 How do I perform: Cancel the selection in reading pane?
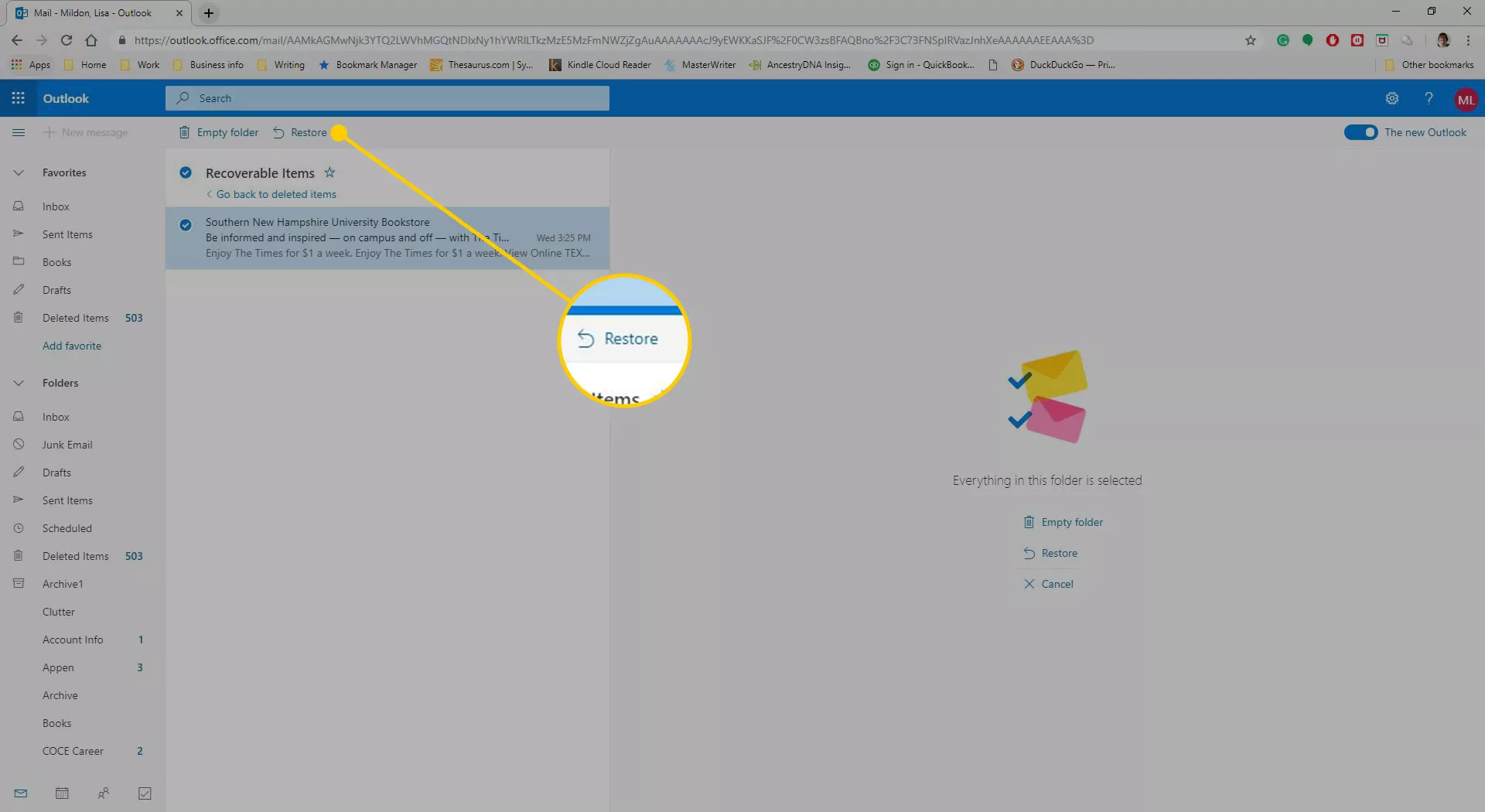tap(1049, 584)
